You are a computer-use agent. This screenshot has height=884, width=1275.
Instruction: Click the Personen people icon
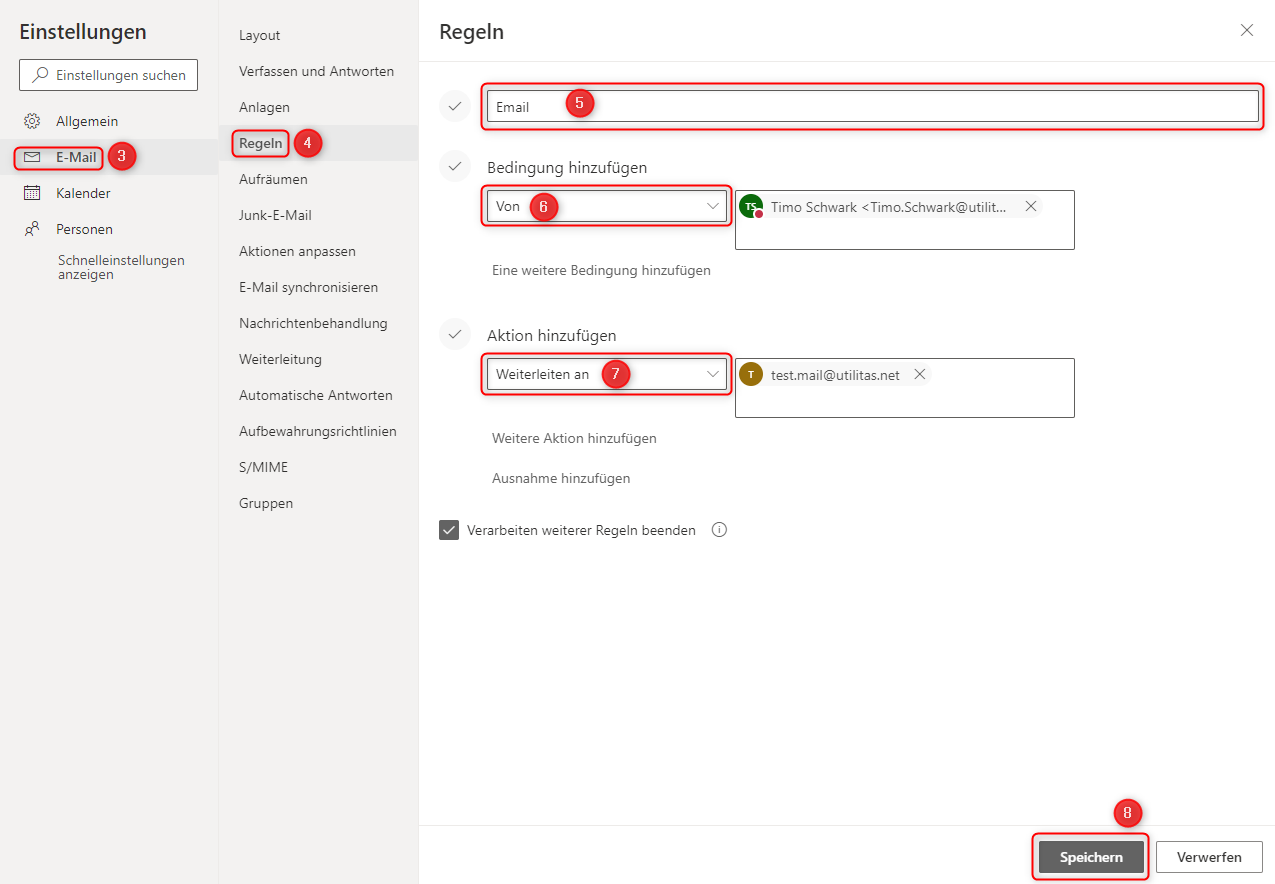32,229
